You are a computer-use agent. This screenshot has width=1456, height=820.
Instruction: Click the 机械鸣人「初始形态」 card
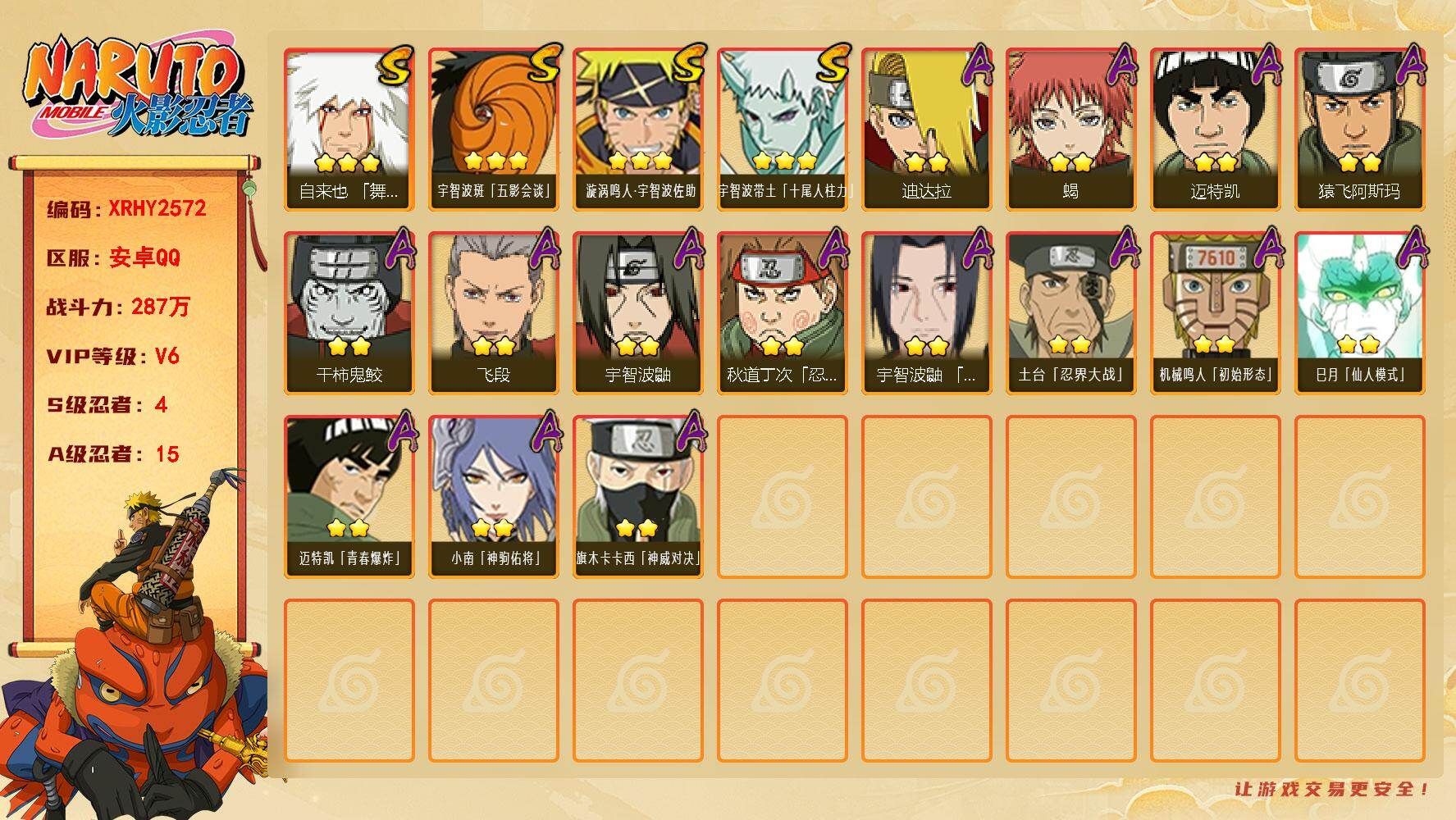pos(1216,313)
